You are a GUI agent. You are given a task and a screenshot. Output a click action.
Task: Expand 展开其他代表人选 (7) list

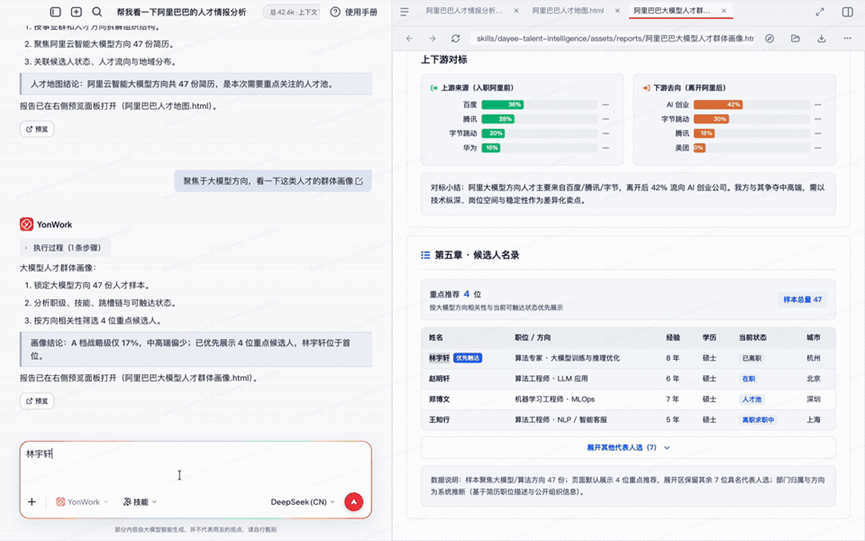tap(628, 447)
